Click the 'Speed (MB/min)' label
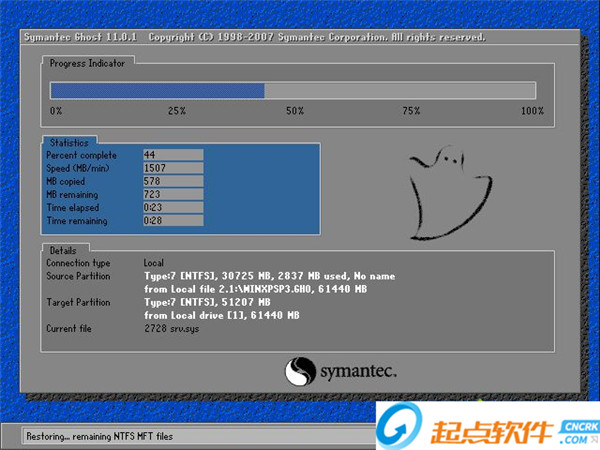Image resolution: width=600 pixels, height=450 pixels. click(78, 168)
